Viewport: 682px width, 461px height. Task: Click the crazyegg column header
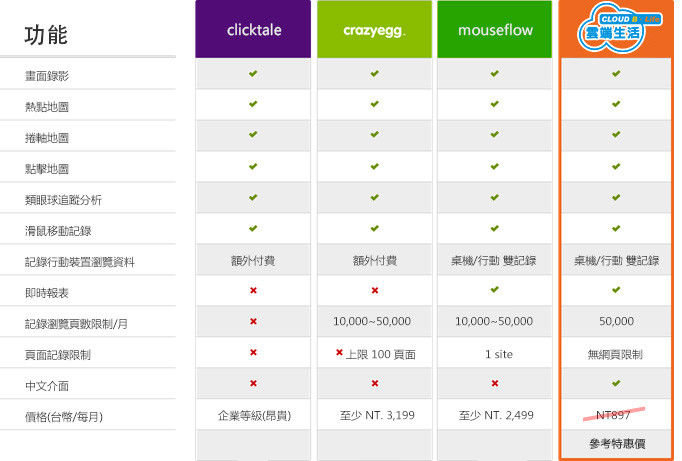point(374,29)
